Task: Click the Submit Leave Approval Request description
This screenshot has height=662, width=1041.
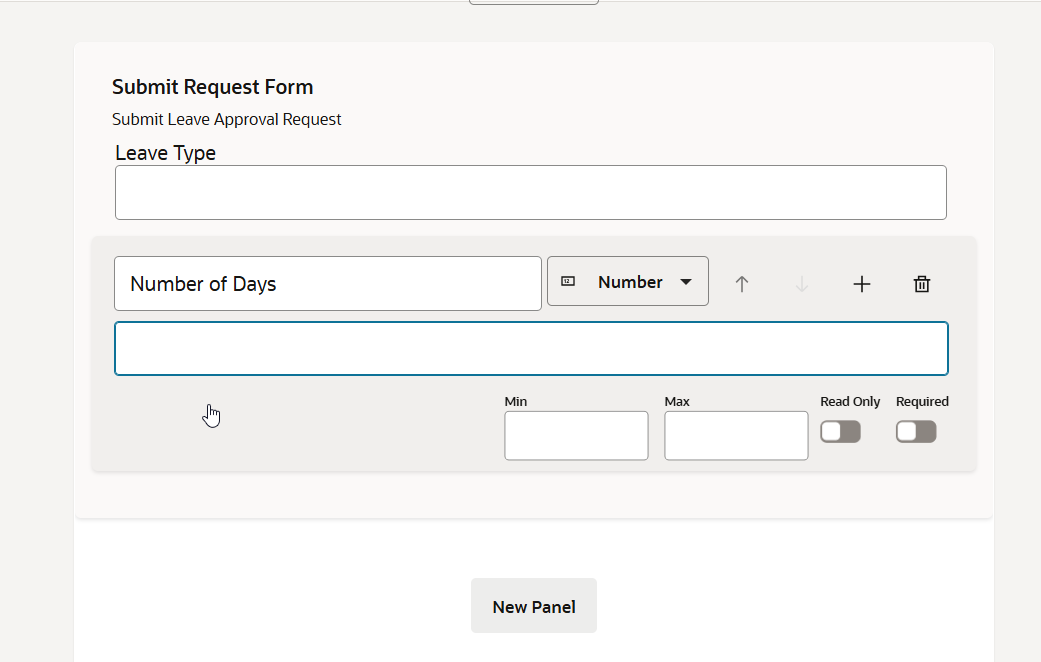Action: [x=227, y=120]
